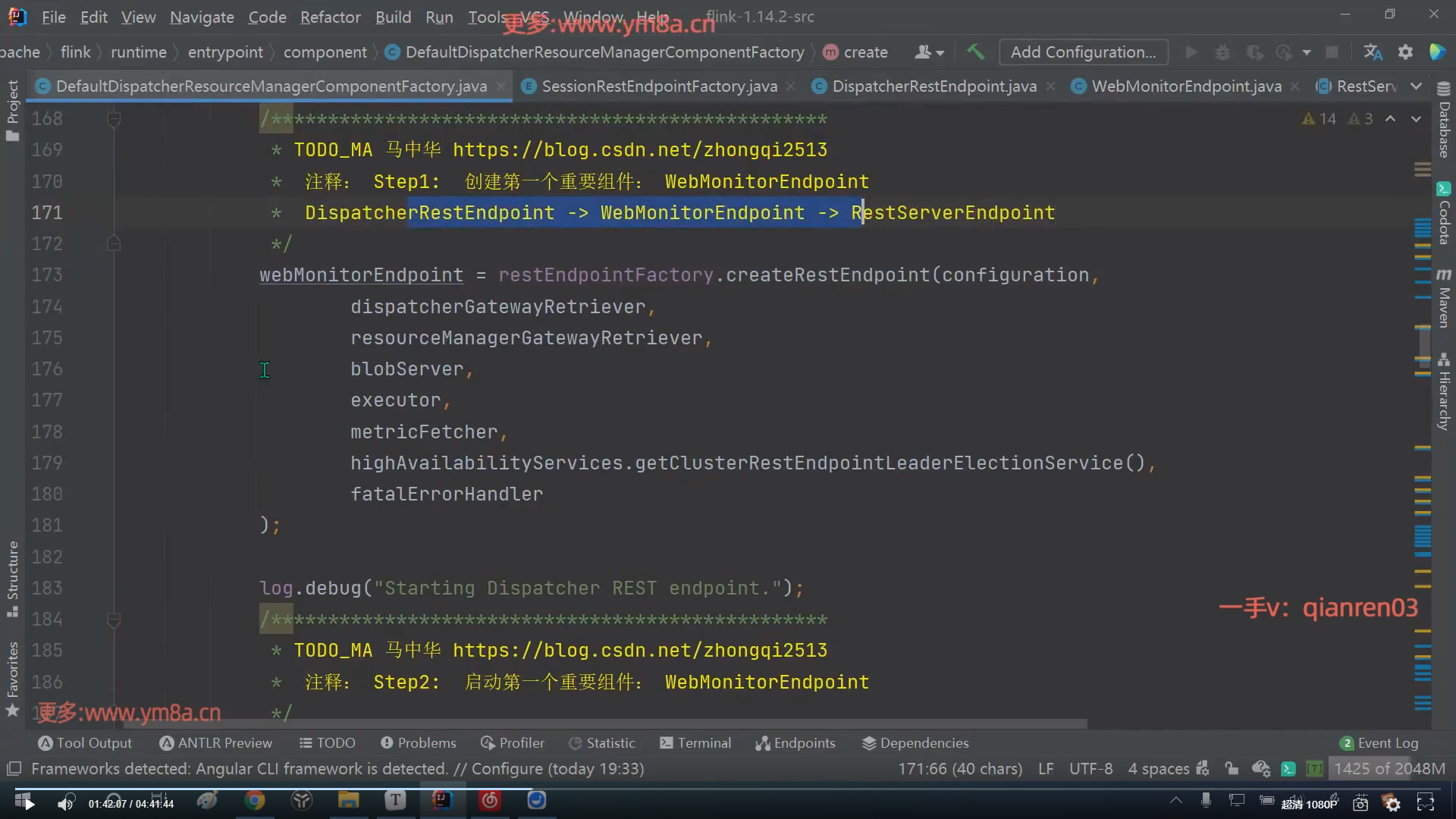
Task: Open the Add Configuration dropdown
Action: [1083, 52]
